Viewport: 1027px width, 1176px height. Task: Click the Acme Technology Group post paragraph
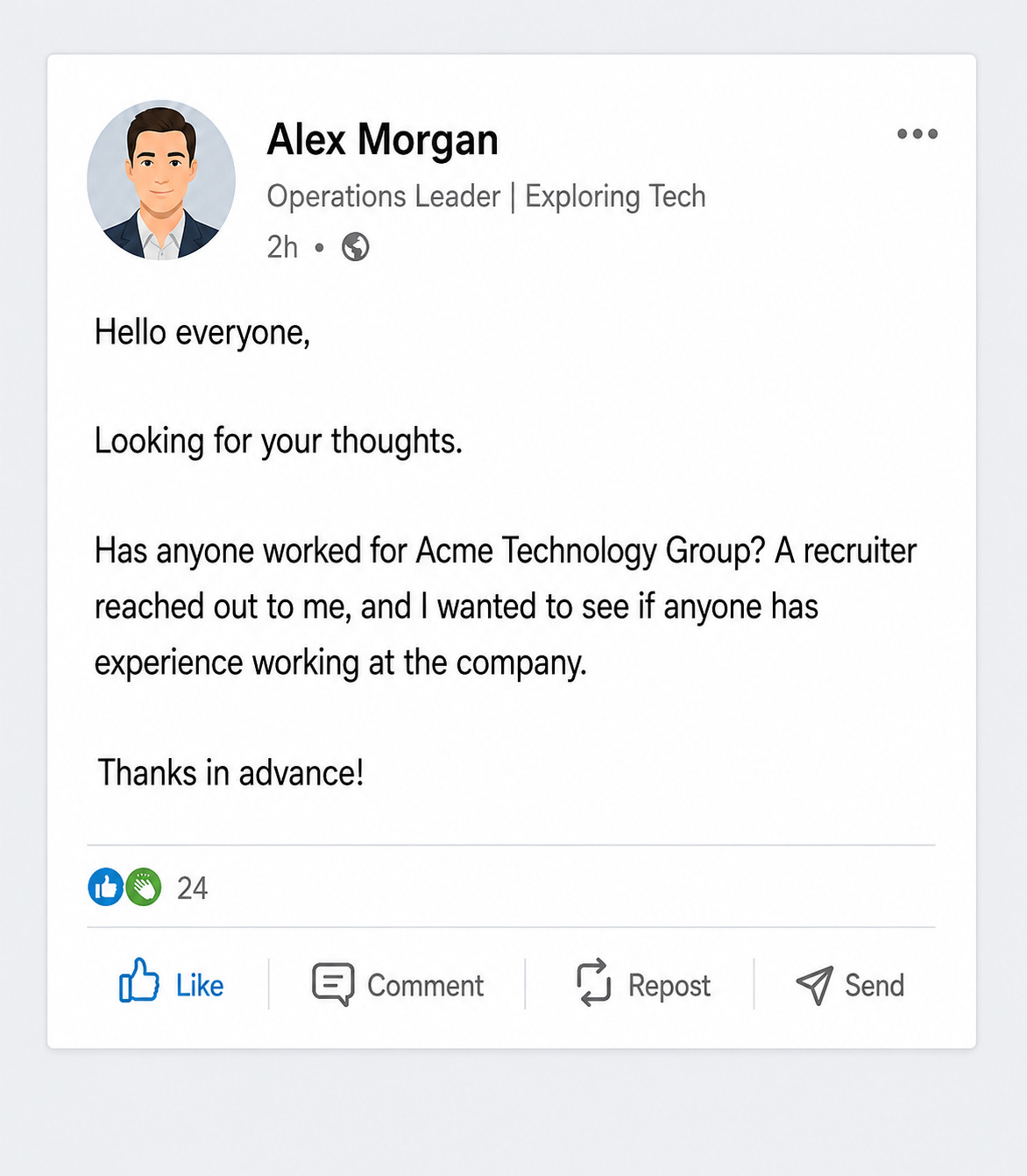[506, 606]
